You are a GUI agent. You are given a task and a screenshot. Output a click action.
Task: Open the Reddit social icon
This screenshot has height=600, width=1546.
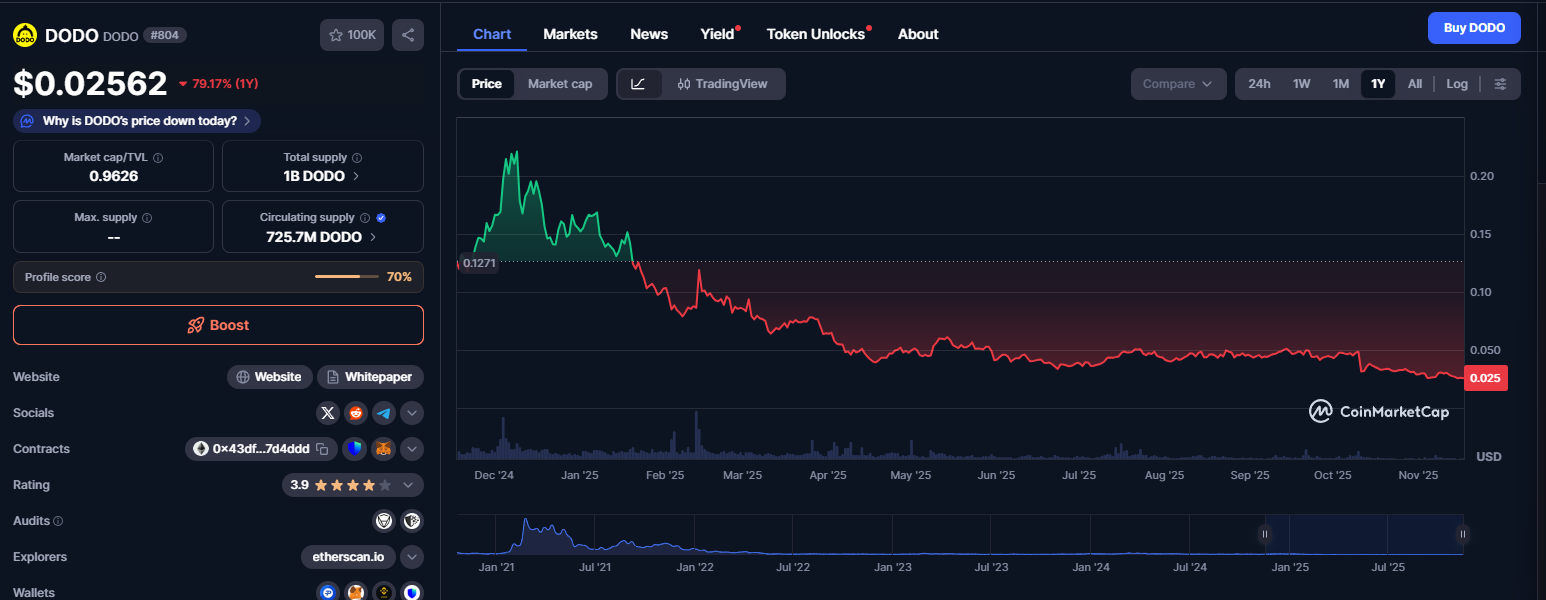tap(356, 413)
